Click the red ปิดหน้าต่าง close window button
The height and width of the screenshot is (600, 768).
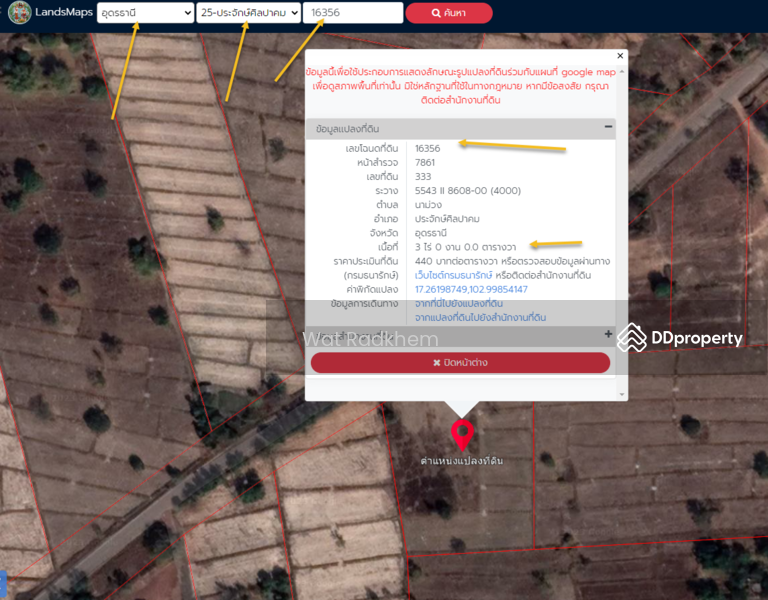click(x=460, y=362)
